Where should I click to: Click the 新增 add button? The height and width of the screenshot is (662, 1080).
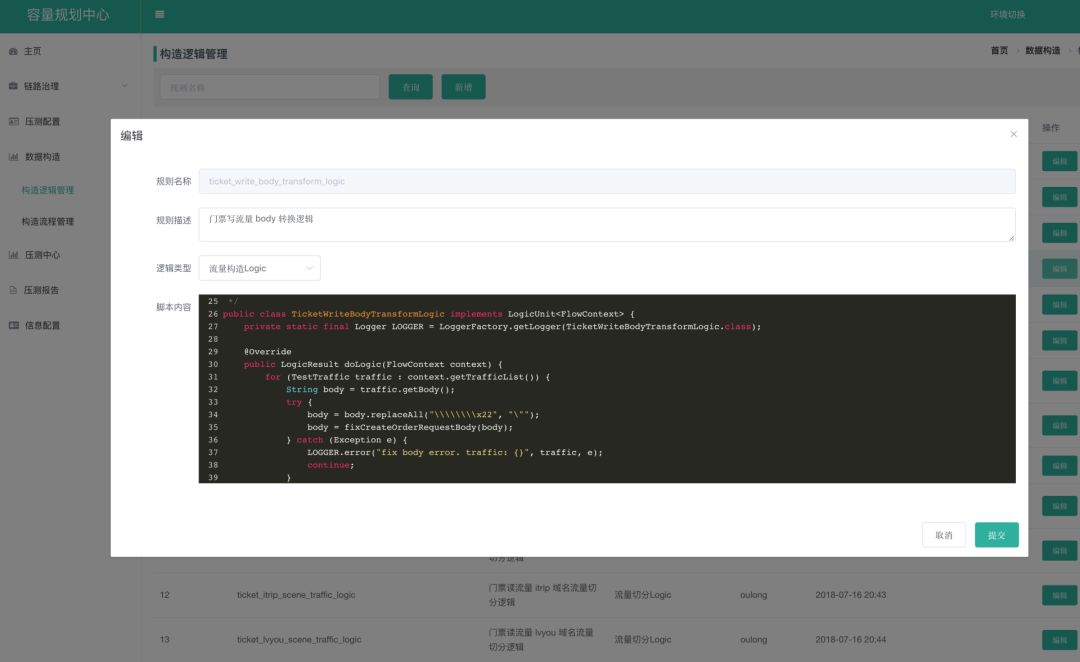(464, 87)
